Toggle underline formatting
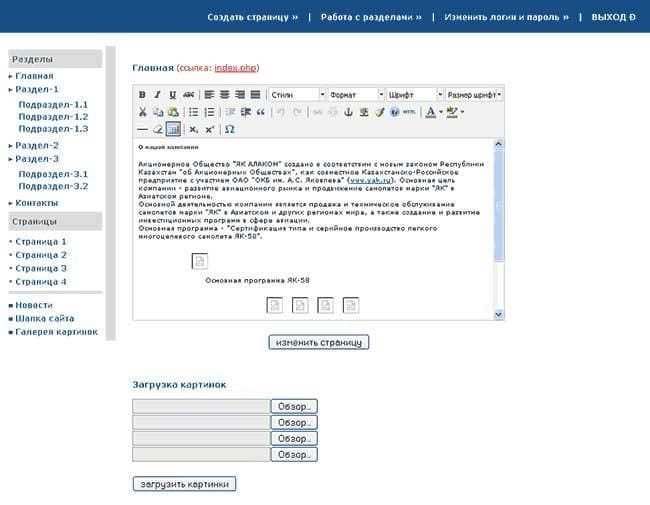Image resolution: width=650 pixels, height=505 pixels. pyautogui.click(x=173, y=95)
